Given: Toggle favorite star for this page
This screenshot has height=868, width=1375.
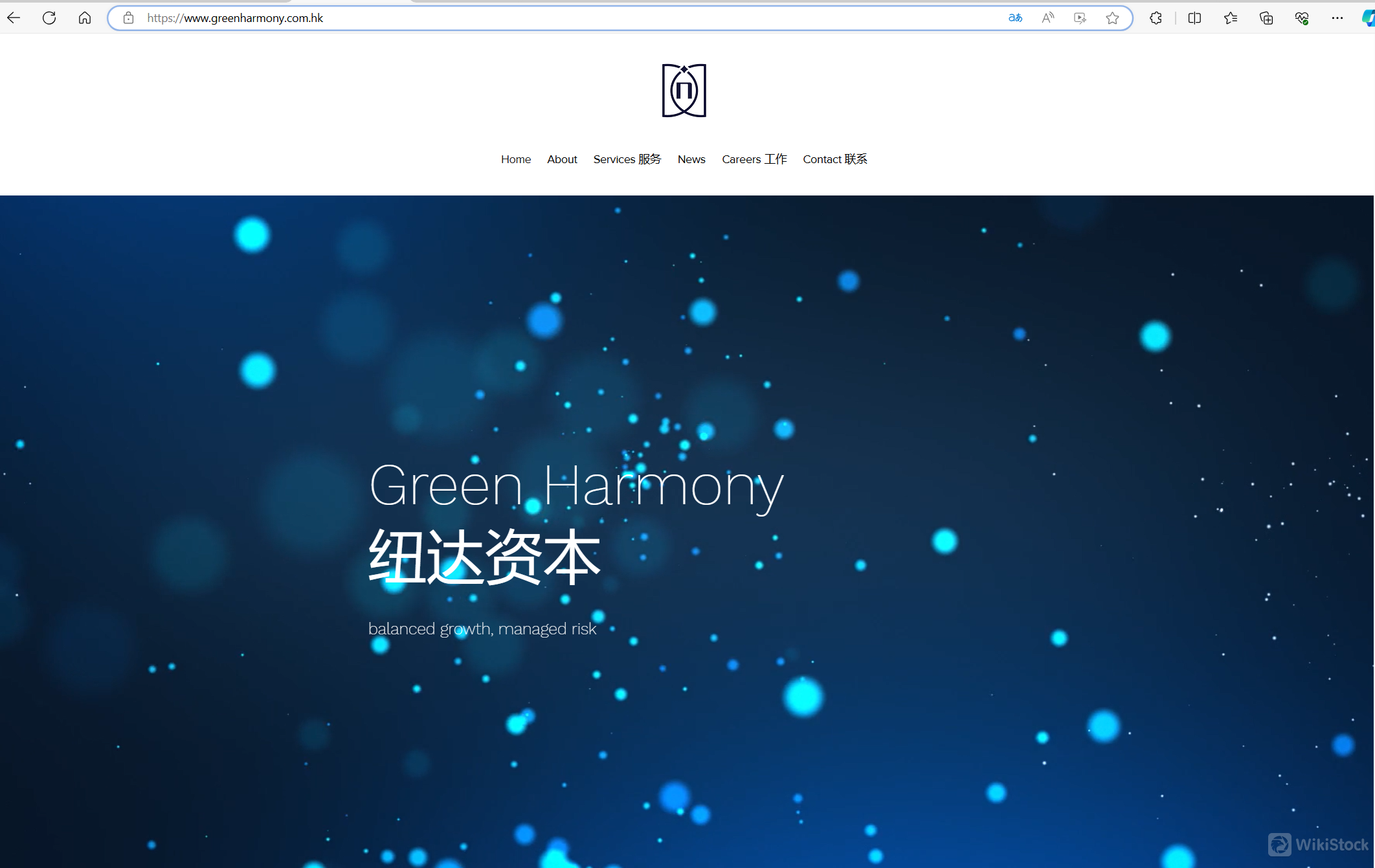Looking at the screenshot, I should pos(1113,17).
